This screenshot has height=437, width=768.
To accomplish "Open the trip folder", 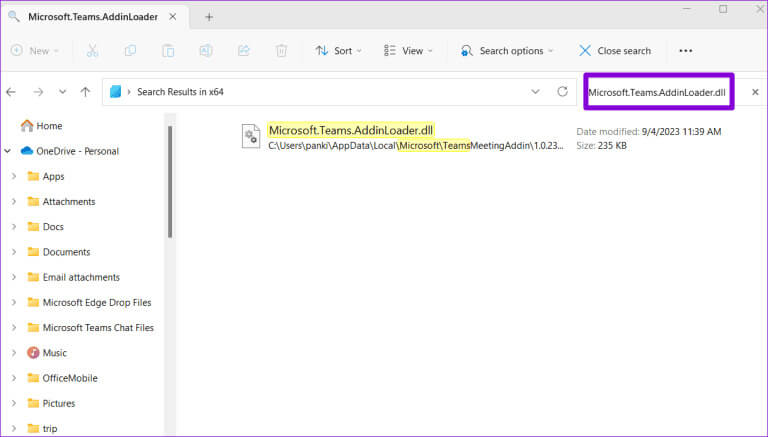I will [x=42, y=429].
